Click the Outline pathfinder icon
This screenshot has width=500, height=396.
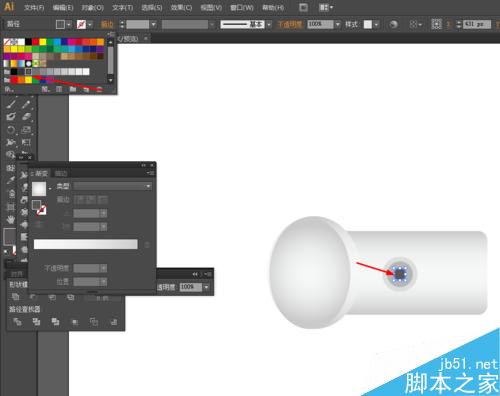click(94, 322)
